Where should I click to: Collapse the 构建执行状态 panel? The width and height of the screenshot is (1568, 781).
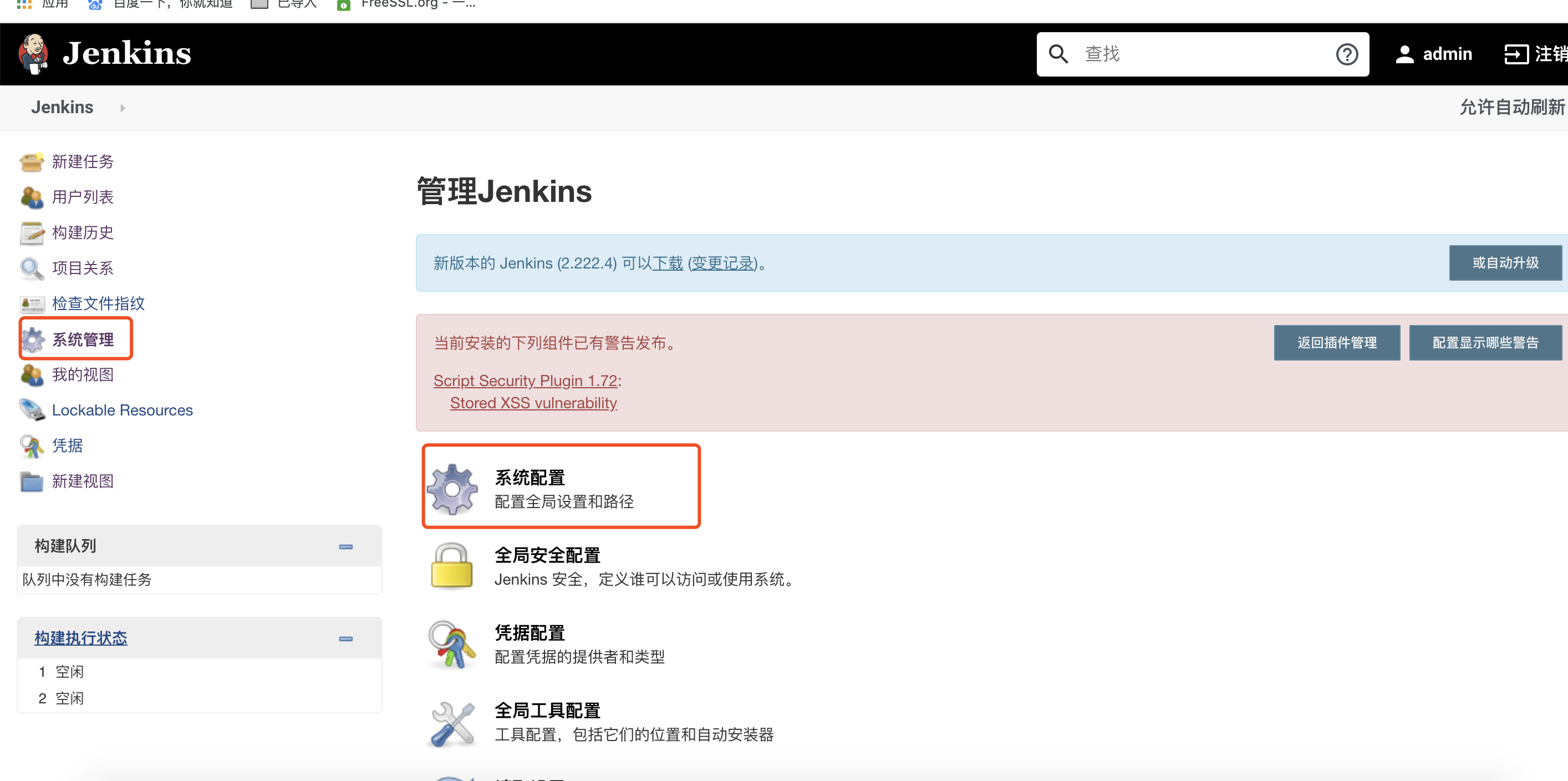coord(346,638)
